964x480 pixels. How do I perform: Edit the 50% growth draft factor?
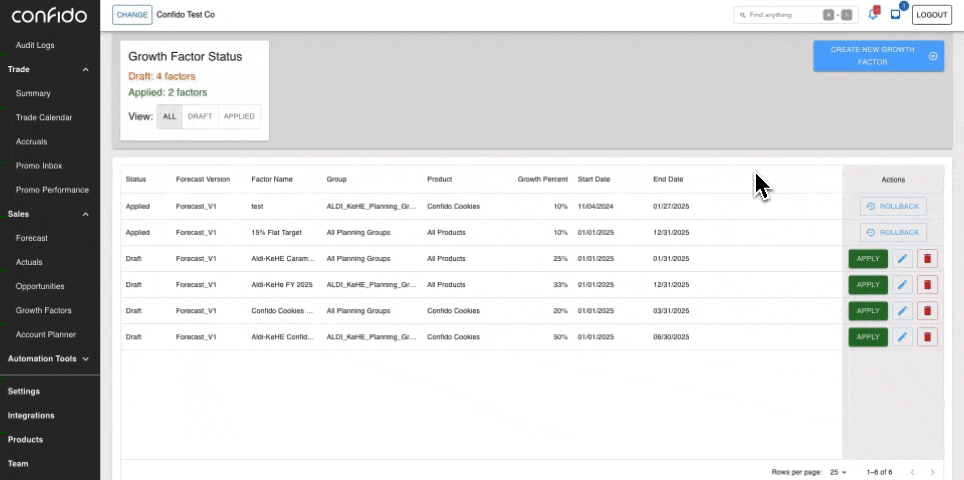[x=902, y=337]
